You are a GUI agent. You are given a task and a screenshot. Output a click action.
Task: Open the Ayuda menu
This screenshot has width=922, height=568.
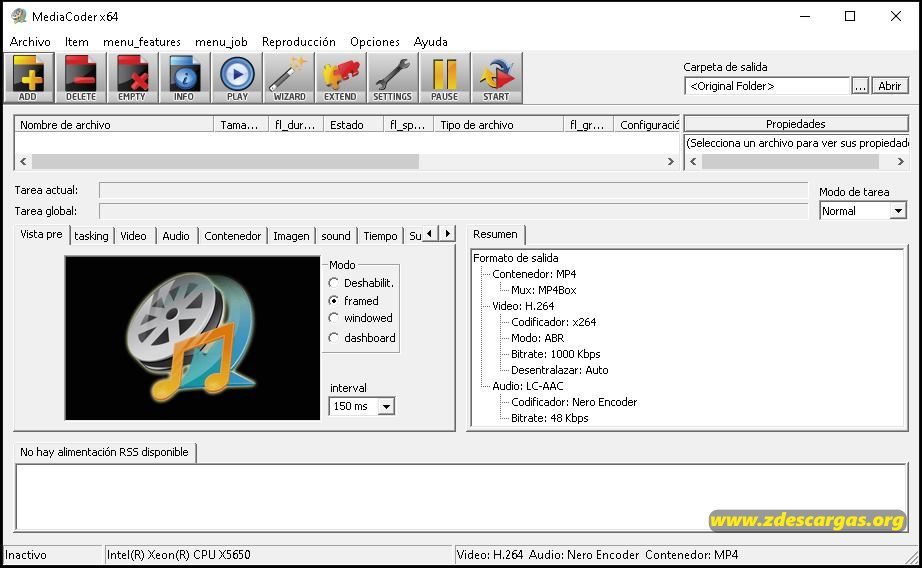click(x=430, y=42)
